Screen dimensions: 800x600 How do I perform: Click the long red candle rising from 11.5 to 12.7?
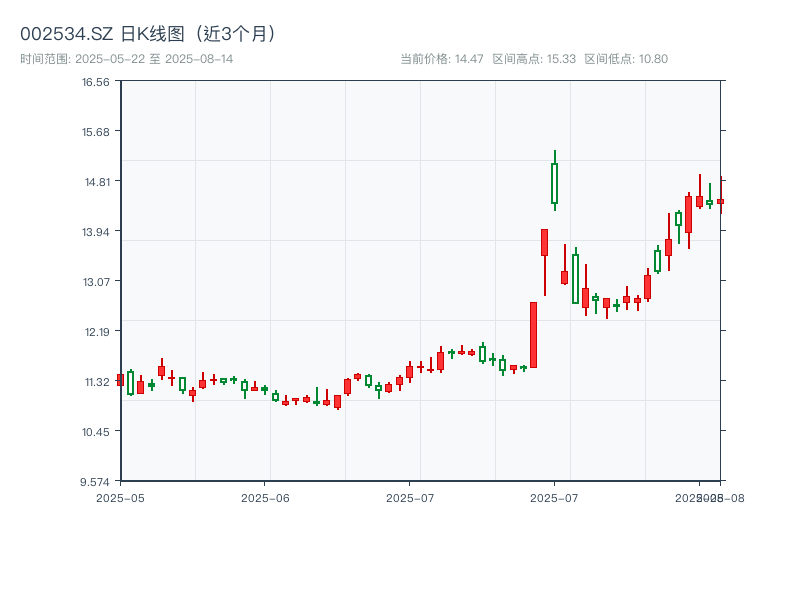(533, 335)
